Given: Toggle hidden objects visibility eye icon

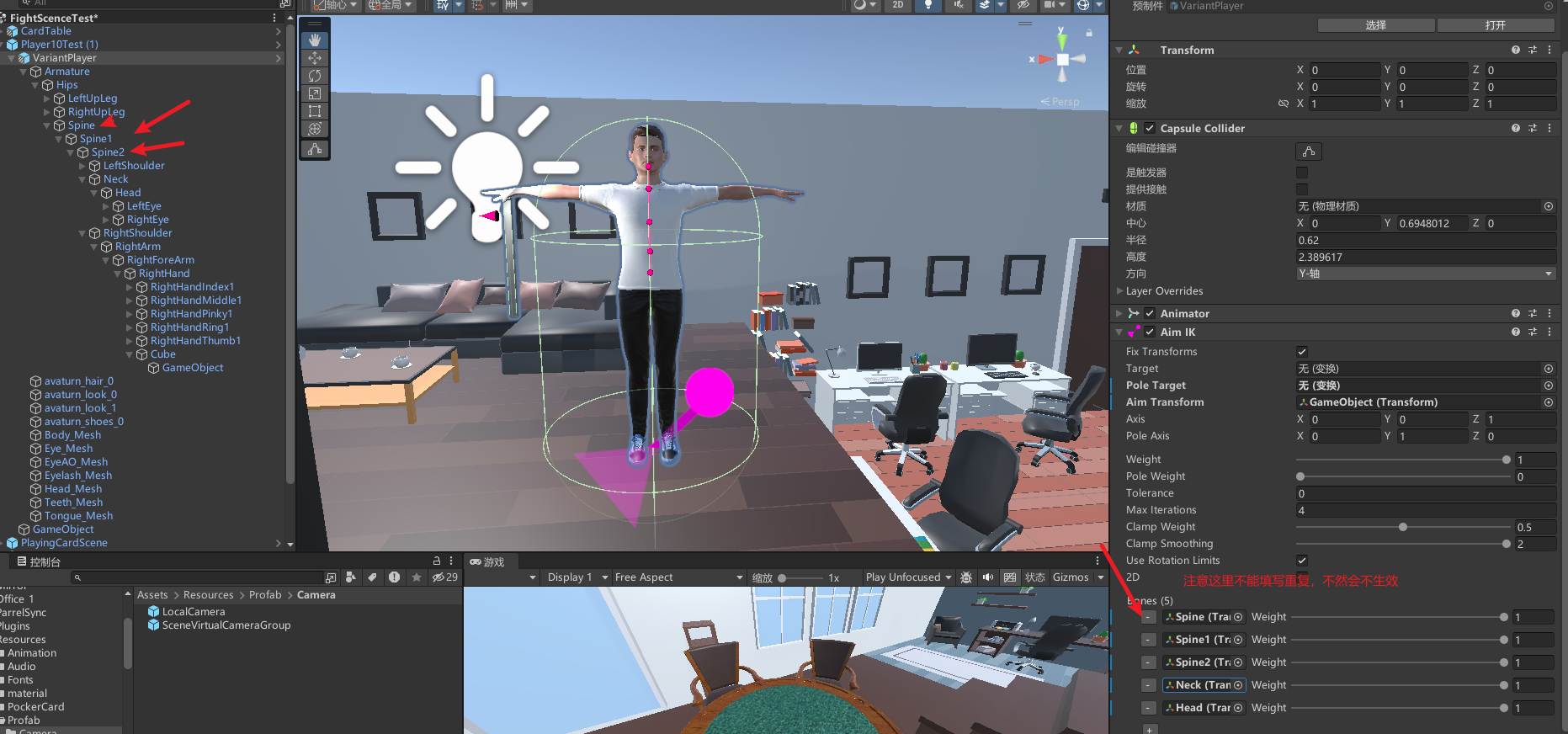Looking at the screenshot, I should [1023, 5].
